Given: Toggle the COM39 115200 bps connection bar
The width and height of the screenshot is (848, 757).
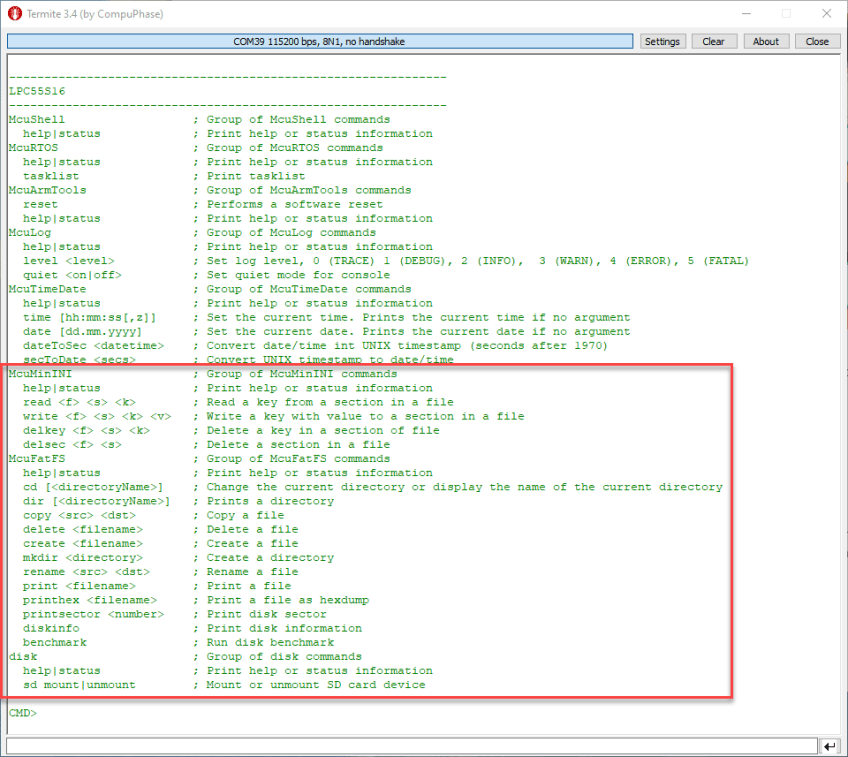Looking at the screenshot, I should [x=319, y=42].
